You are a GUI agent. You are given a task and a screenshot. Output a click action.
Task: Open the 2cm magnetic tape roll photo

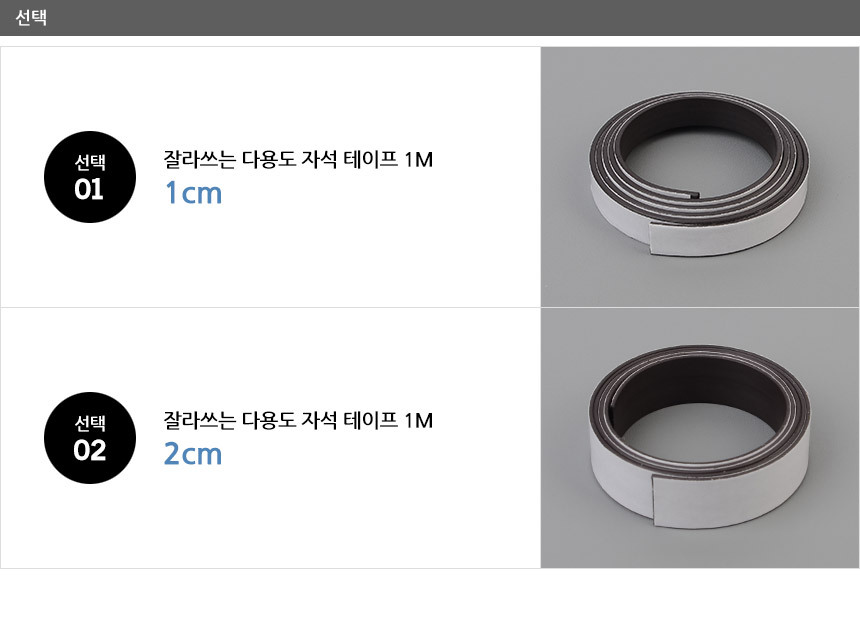click(700, 438)
